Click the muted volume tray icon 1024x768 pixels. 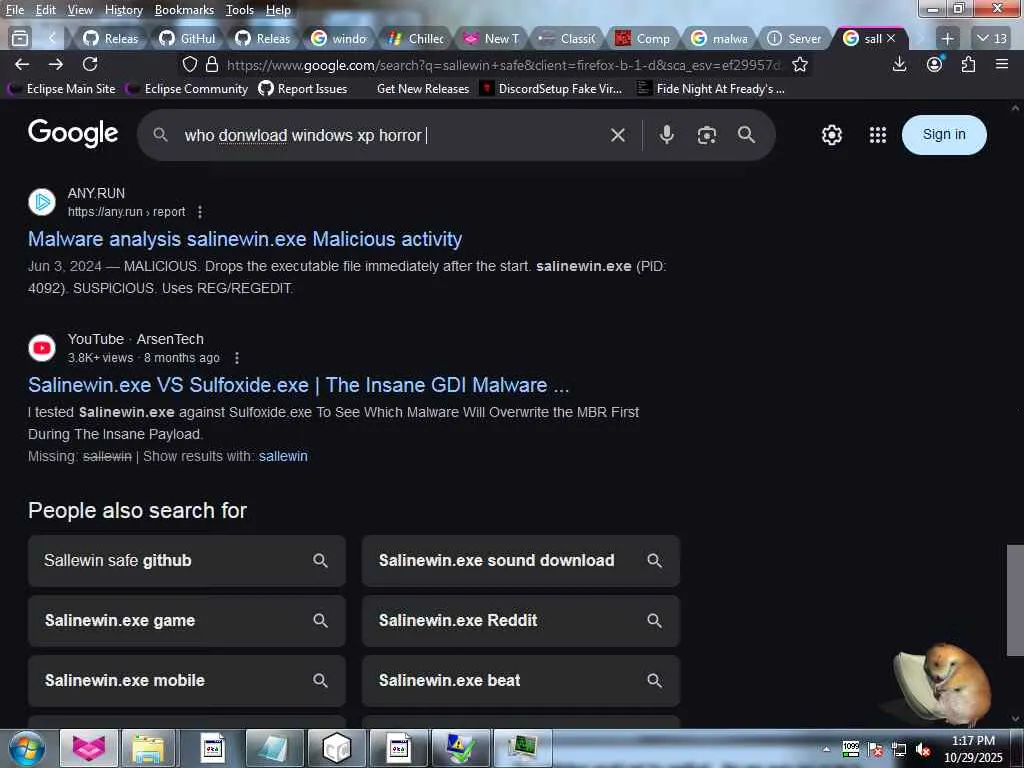923,749
